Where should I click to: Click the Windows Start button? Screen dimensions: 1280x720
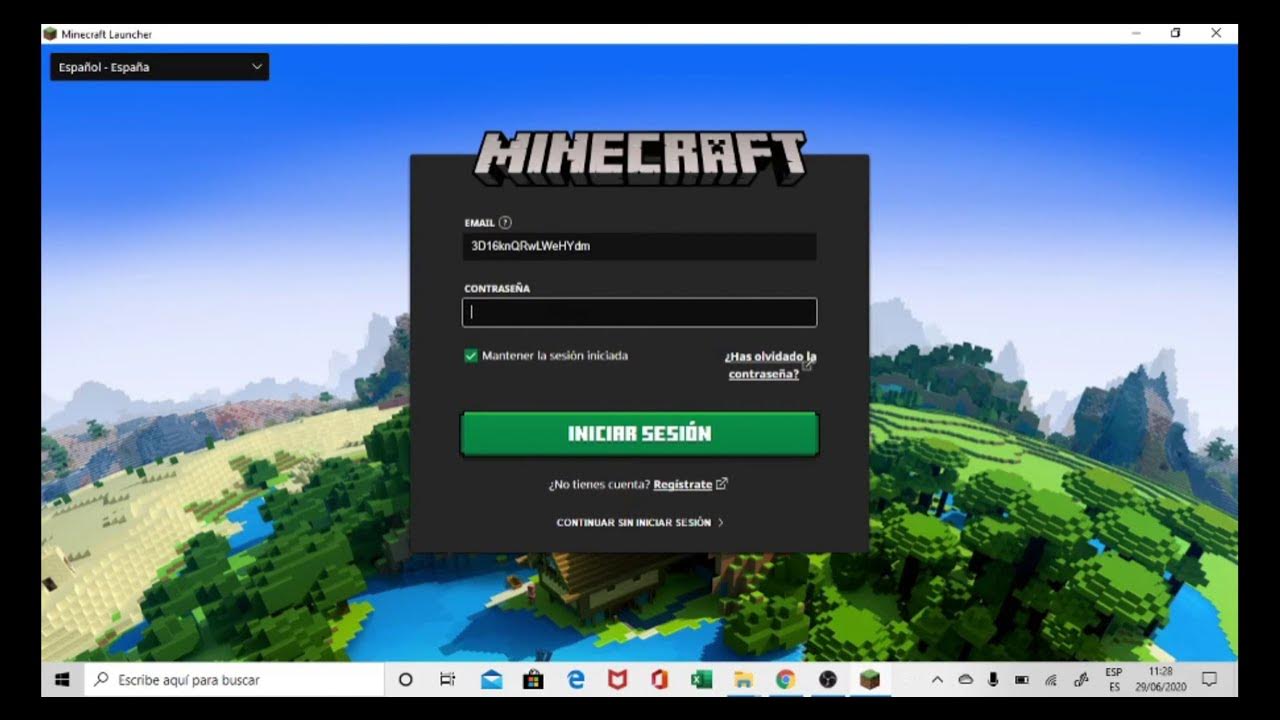(x=62, y=680)
